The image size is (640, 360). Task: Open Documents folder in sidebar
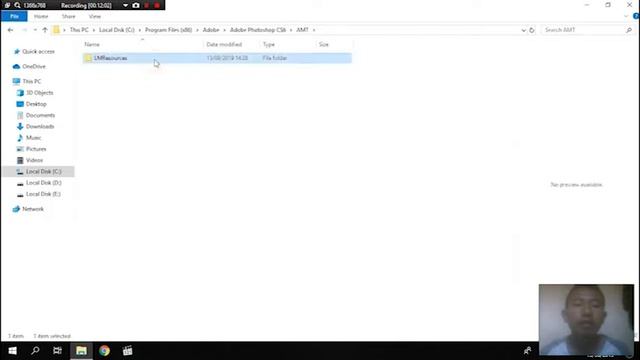click(40, 115)
